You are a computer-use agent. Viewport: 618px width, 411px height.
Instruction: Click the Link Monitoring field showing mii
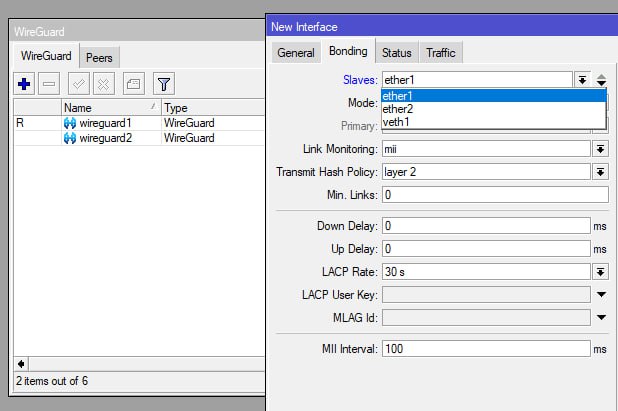pyautogui.click(x=486, y=149)
